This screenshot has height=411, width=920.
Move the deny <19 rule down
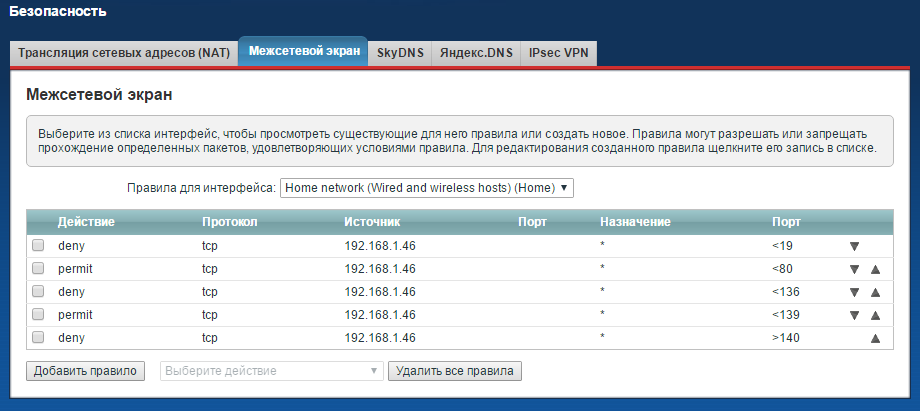[854, 246]
